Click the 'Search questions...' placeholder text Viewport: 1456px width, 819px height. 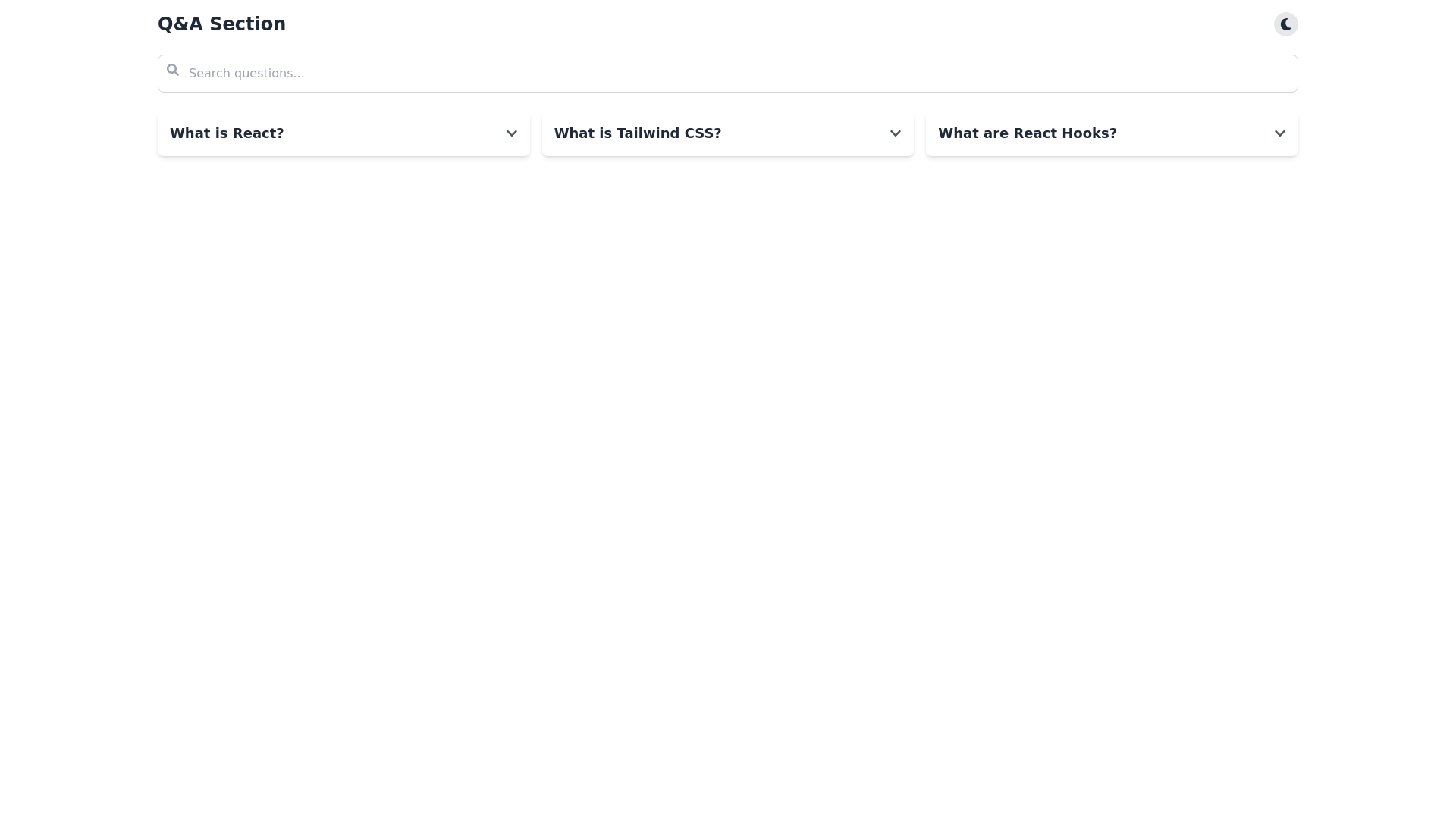(246, 74)
